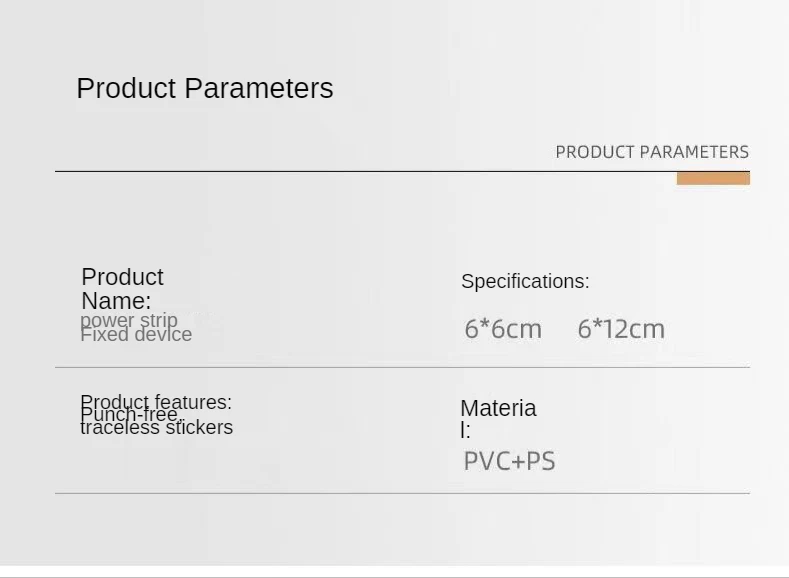Click the wrapped "l:" under Materia
The width and height of the screenshot is (789, 578).
coord(465,431)
